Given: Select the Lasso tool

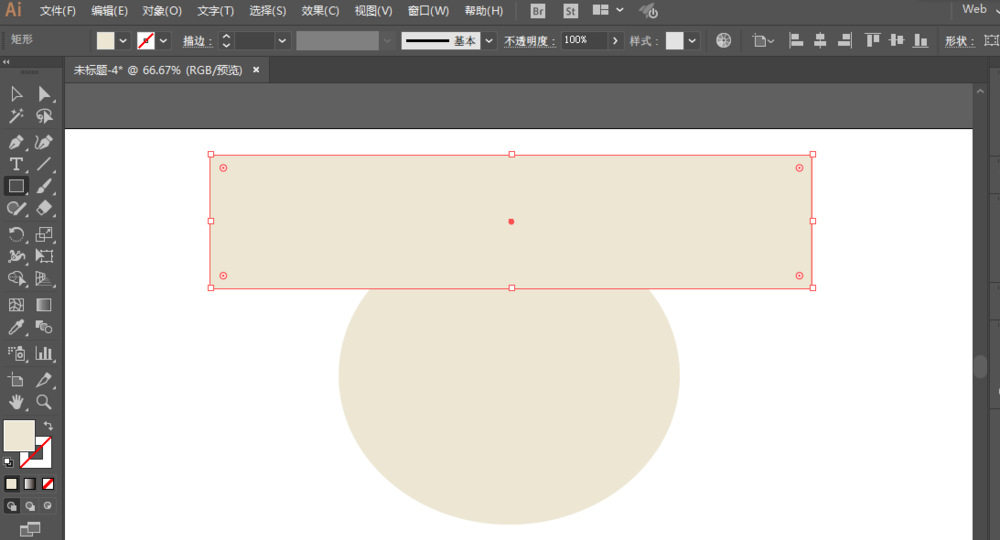Looking at the screenshot, I should point(44,116).
